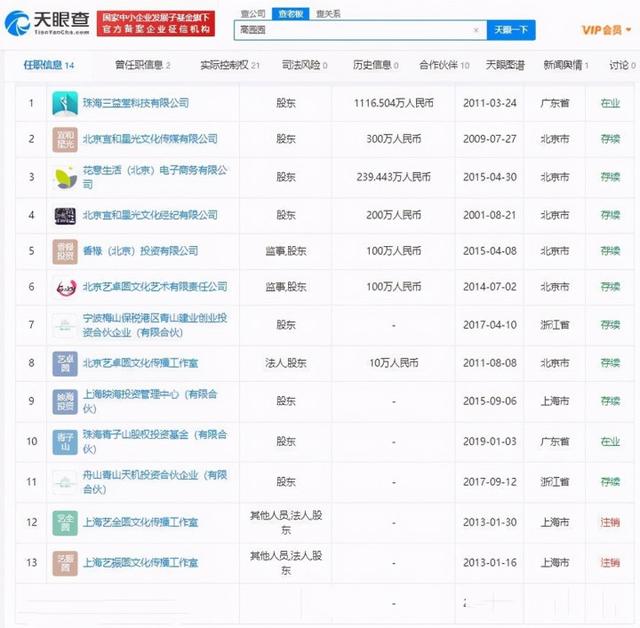This screenshot has height=628, width=640.
Task: Open the VIP会员 dropdown
Action: pos(607,30)
